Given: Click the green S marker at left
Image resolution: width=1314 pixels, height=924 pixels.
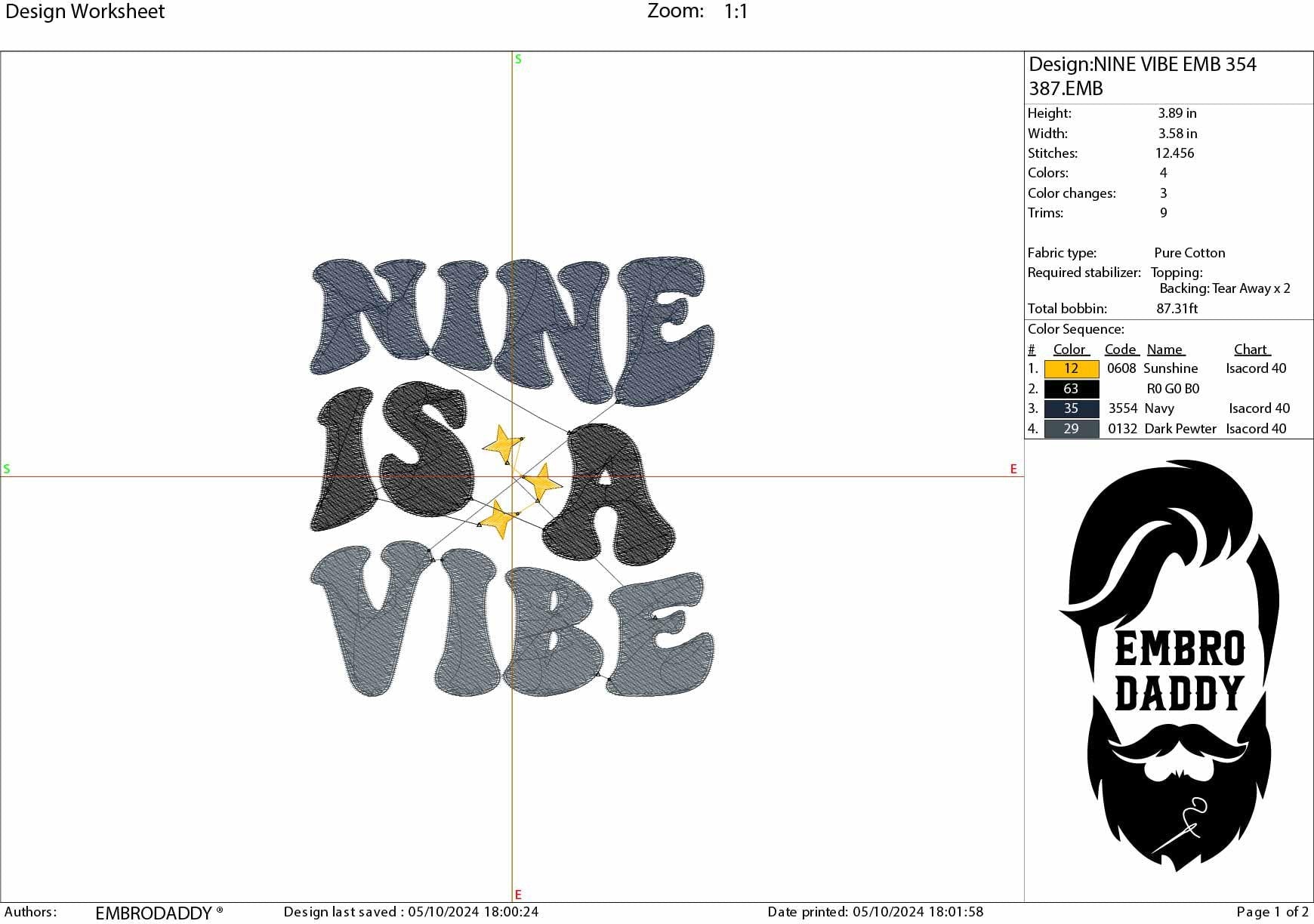Looking at the screenshot, I should (x=7, y=469).
